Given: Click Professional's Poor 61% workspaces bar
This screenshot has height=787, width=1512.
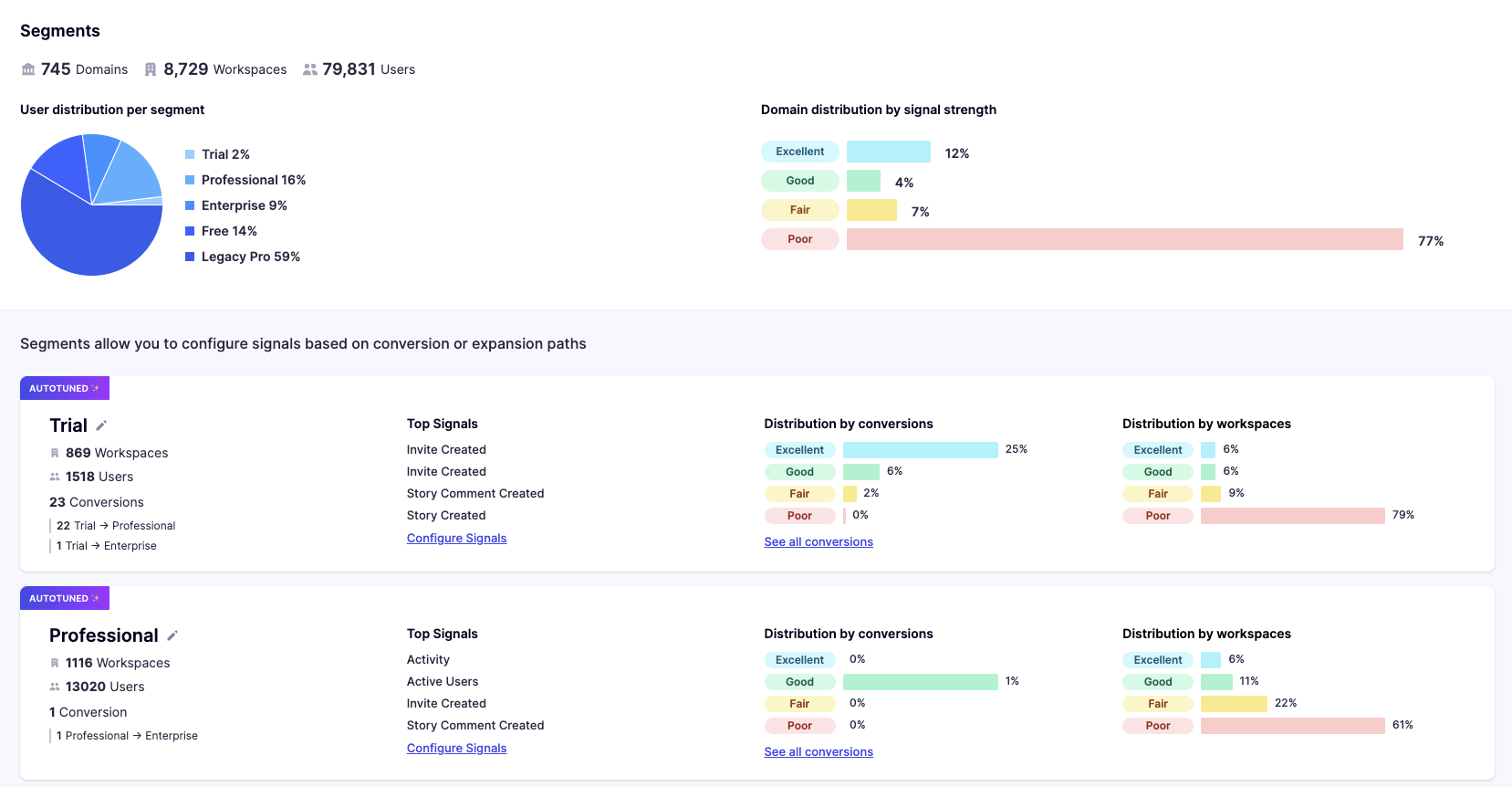Looking at the screenshot, I should 1293,726.
